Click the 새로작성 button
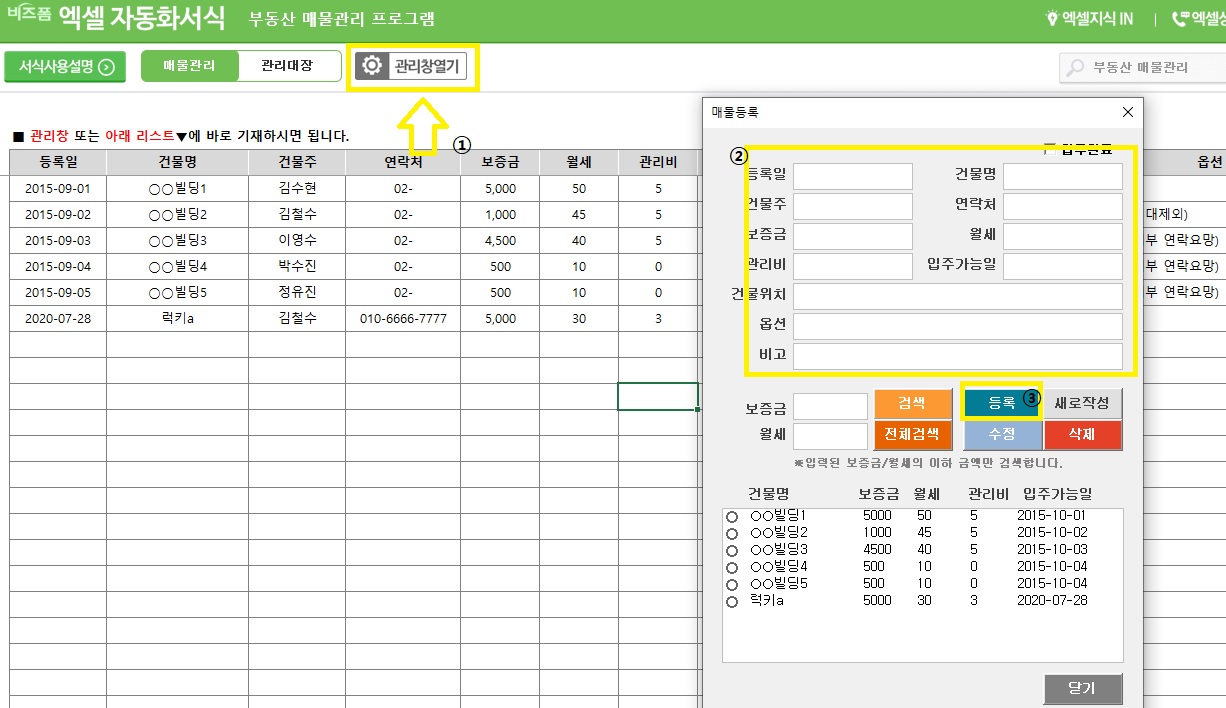The height and width of the screenshot is (708, 1226). [x=1082, y=403]
